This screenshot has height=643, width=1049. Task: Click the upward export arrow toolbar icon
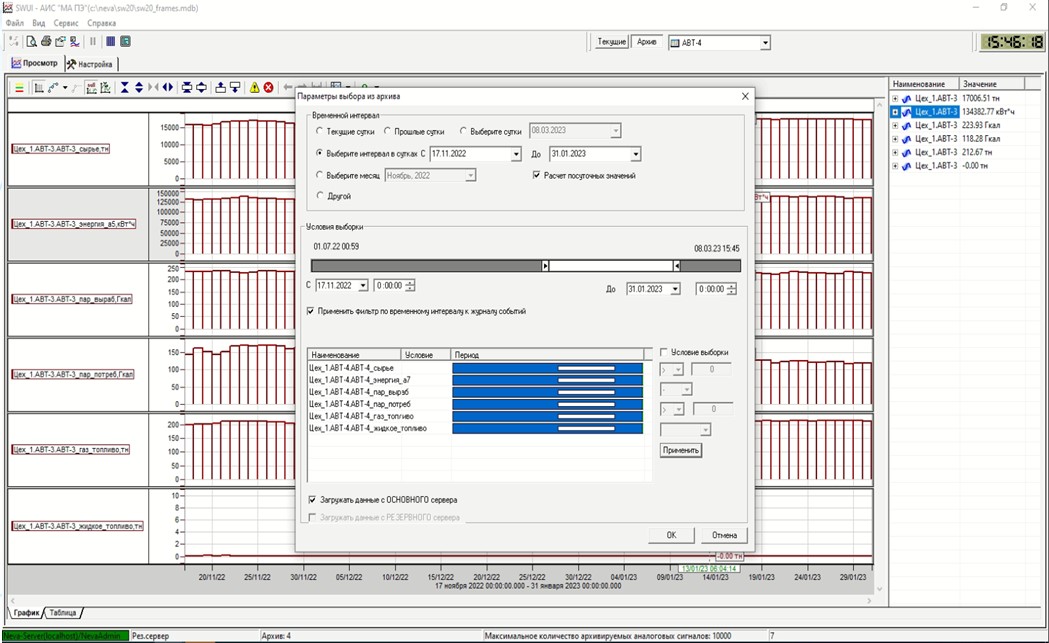coord(220,88)
